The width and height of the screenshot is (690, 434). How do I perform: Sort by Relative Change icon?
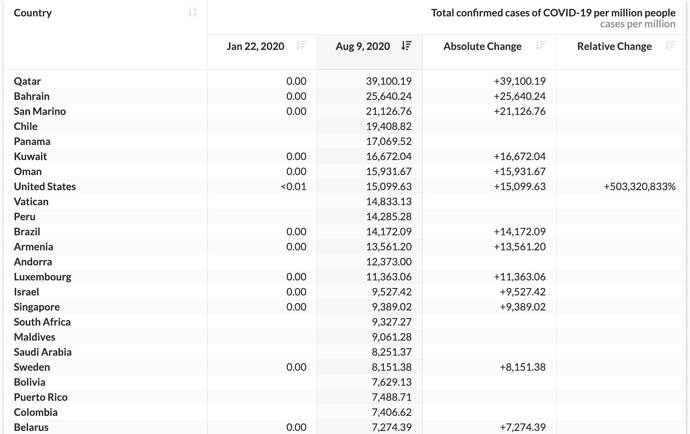pyautogui.click(x=670, y=45)
